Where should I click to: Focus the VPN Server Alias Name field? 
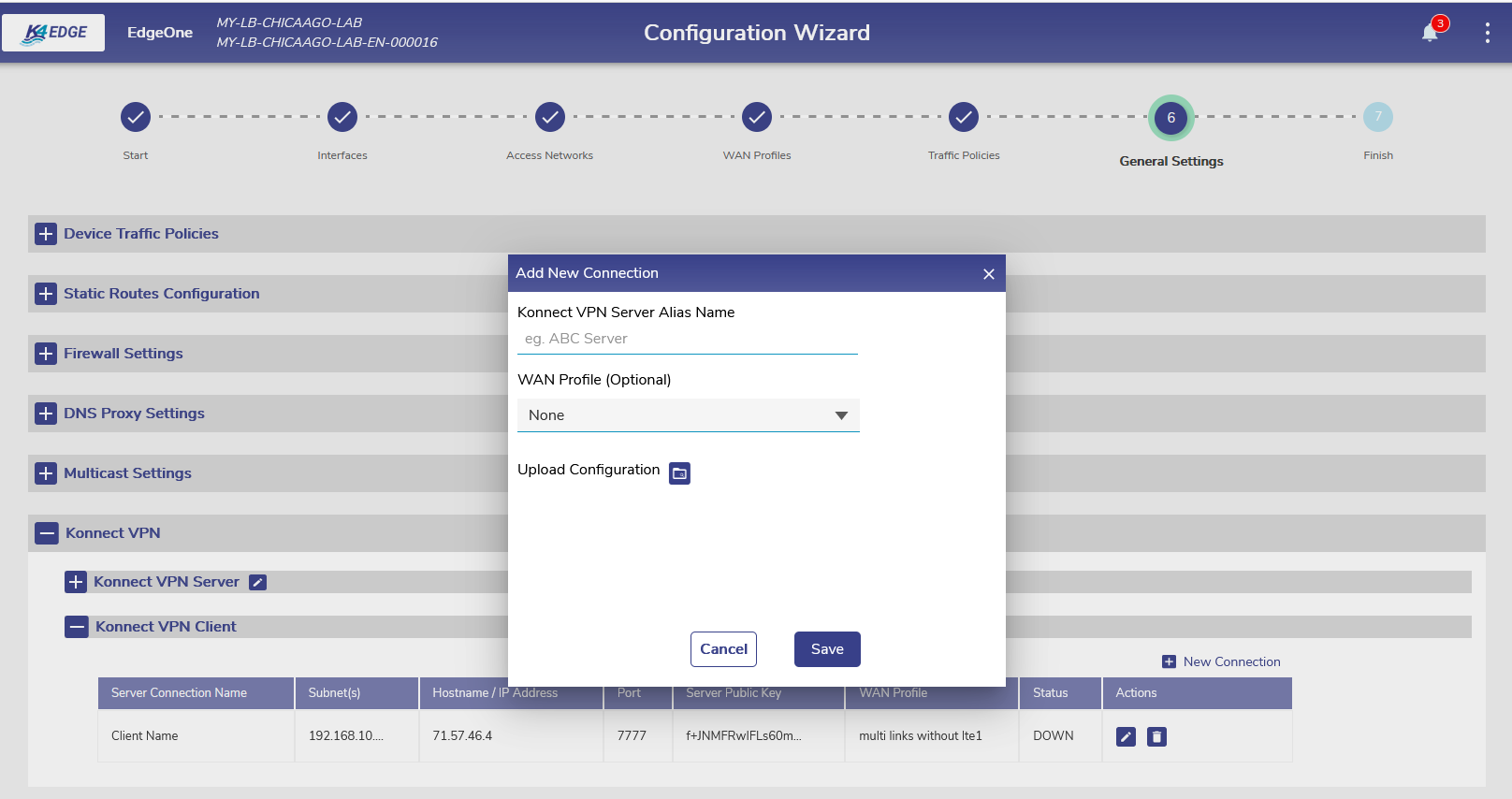tap(687, 339)
